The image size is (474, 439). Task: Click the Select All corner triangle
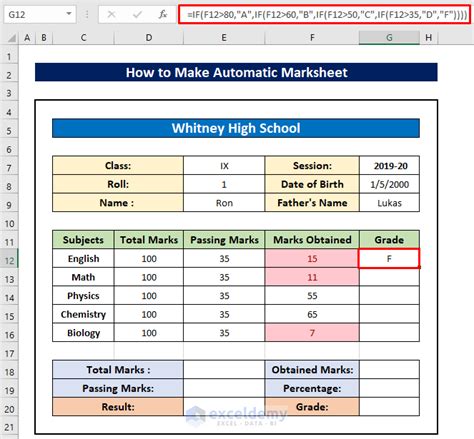pyautogui.click(x=11, y=38)
